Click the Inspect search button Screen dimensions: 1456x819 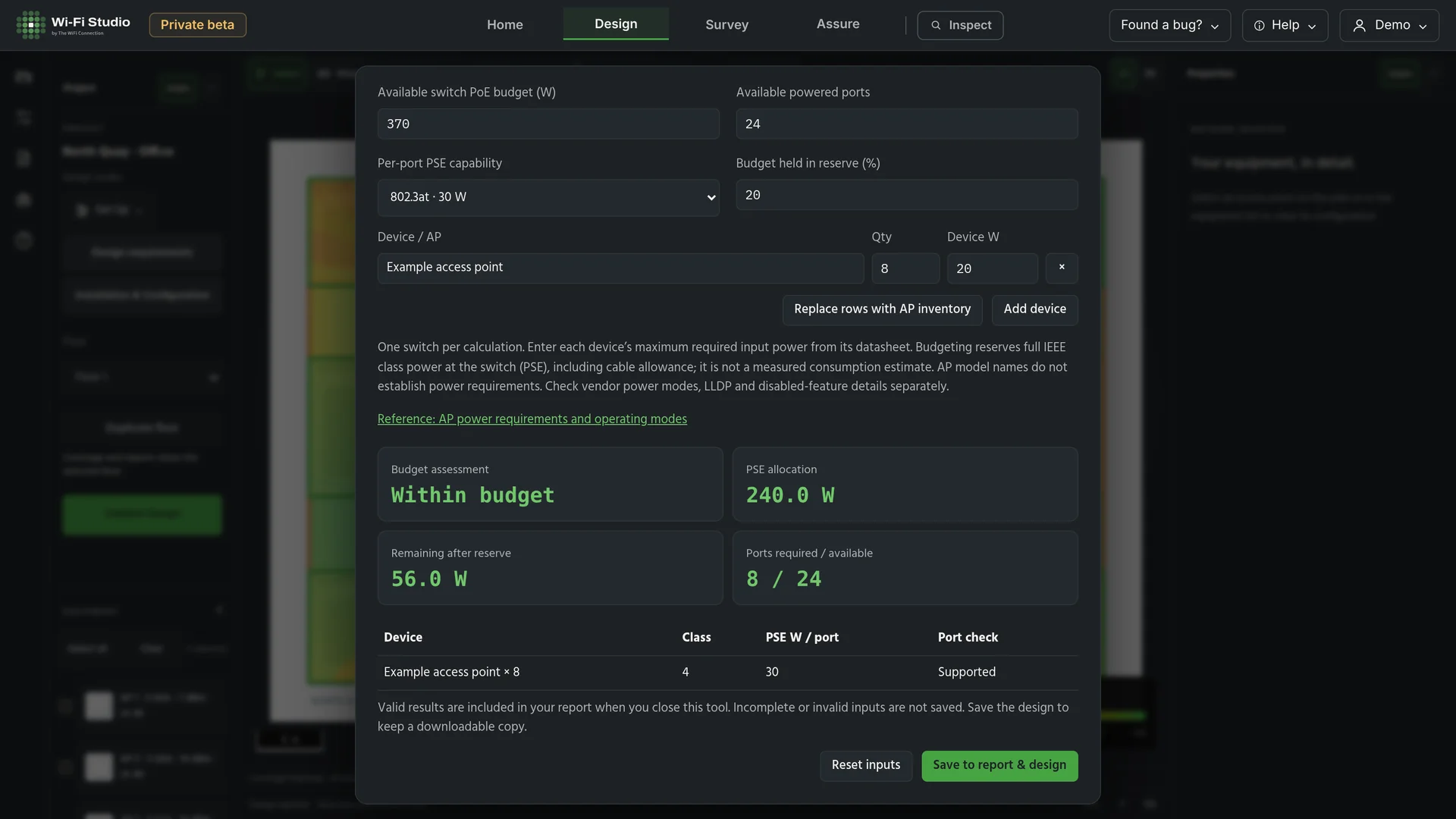(960, 25)
